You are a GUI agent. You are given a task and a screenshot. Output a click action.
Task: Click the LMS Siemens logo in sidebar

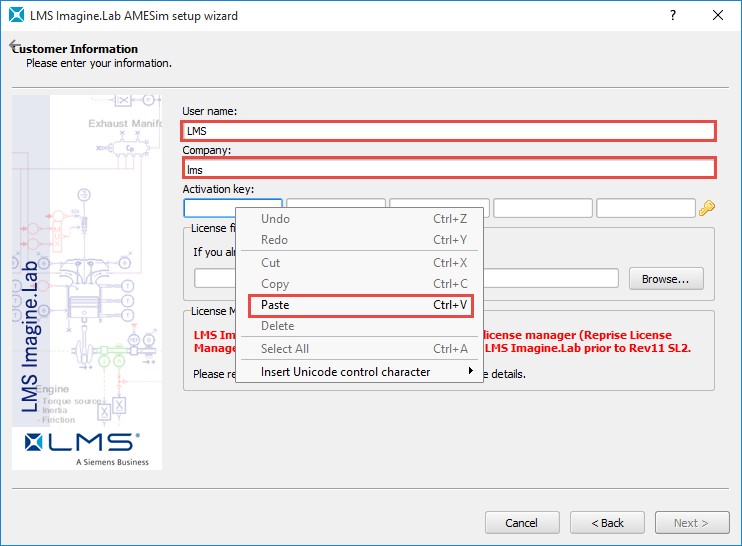click(x=87, y=446)
